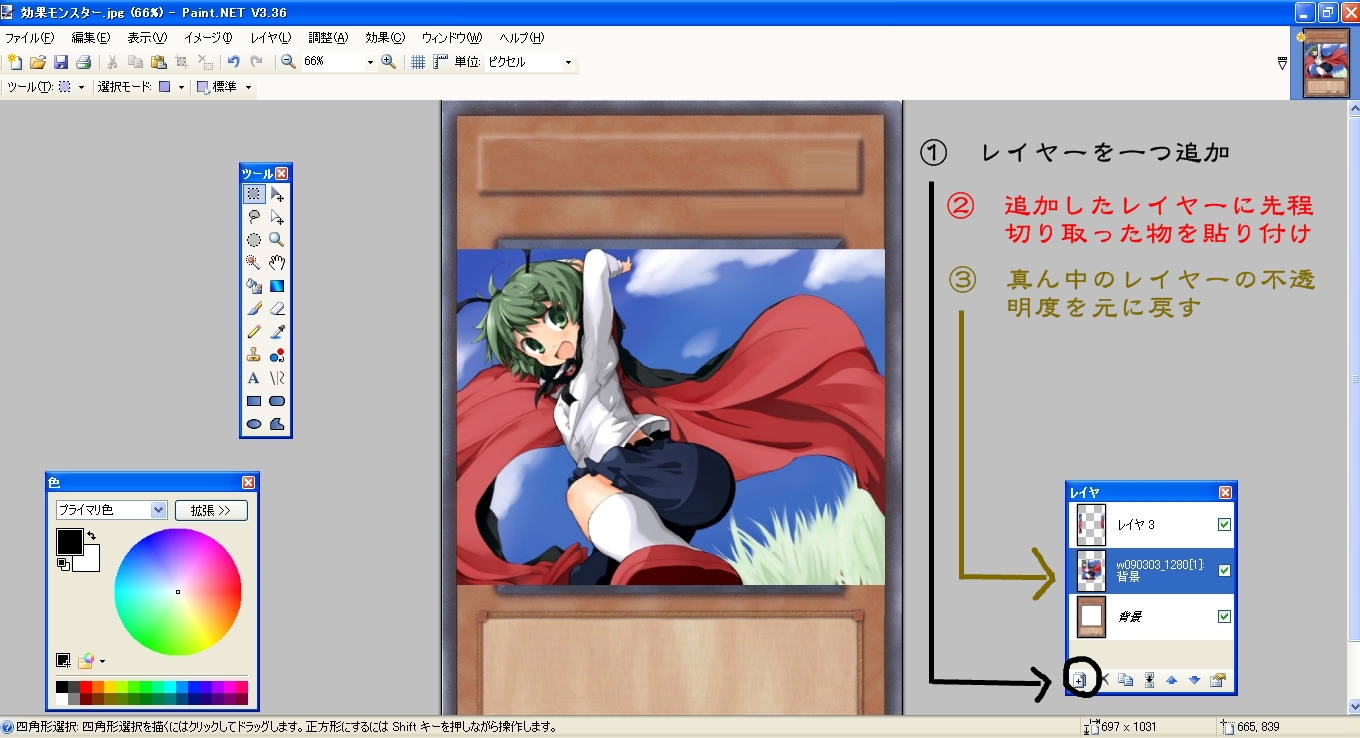
Task: Open the 標準 flood mode dropdown
Action: [x=248, y=87]
